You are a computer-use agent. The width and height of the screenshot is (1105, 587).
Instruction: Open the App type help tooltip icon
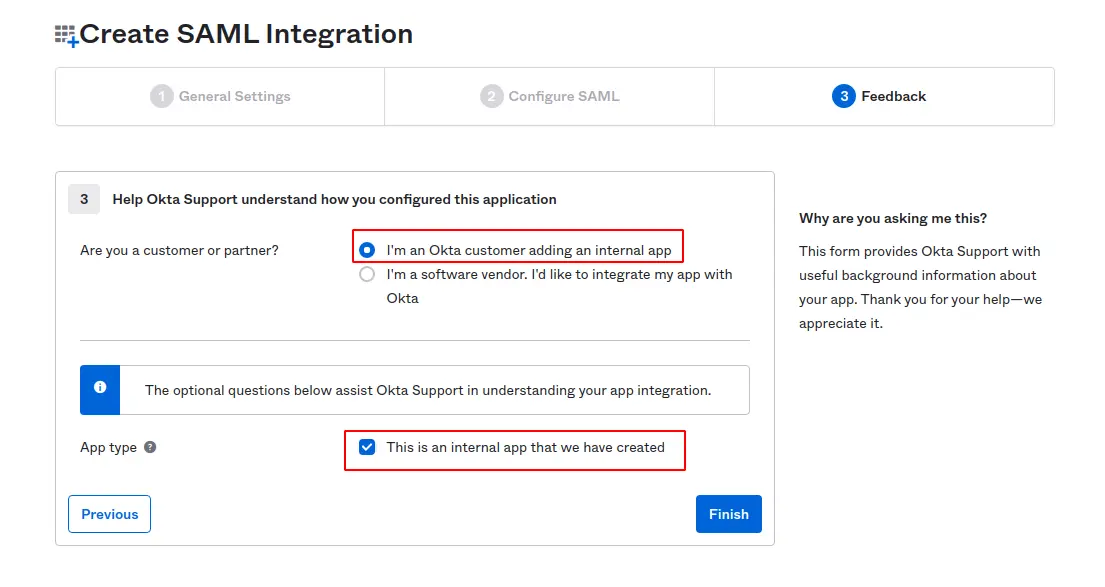point(150,447)
